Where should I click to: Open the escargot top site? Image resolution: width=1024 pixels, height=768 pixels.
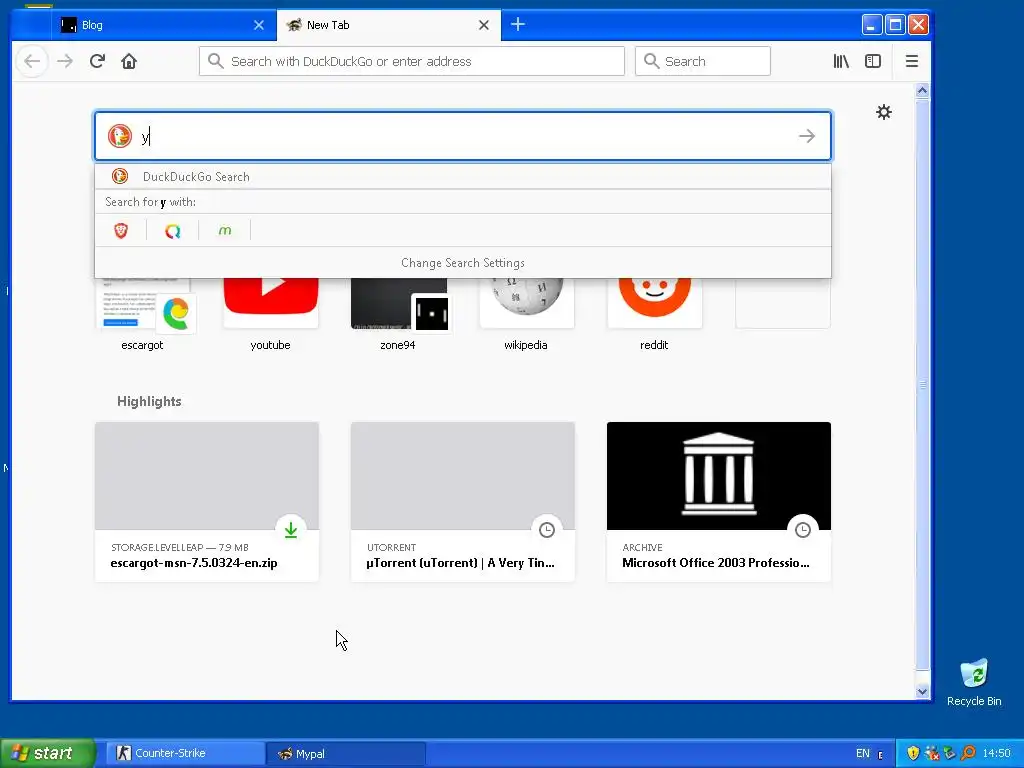tap(142, 313)
